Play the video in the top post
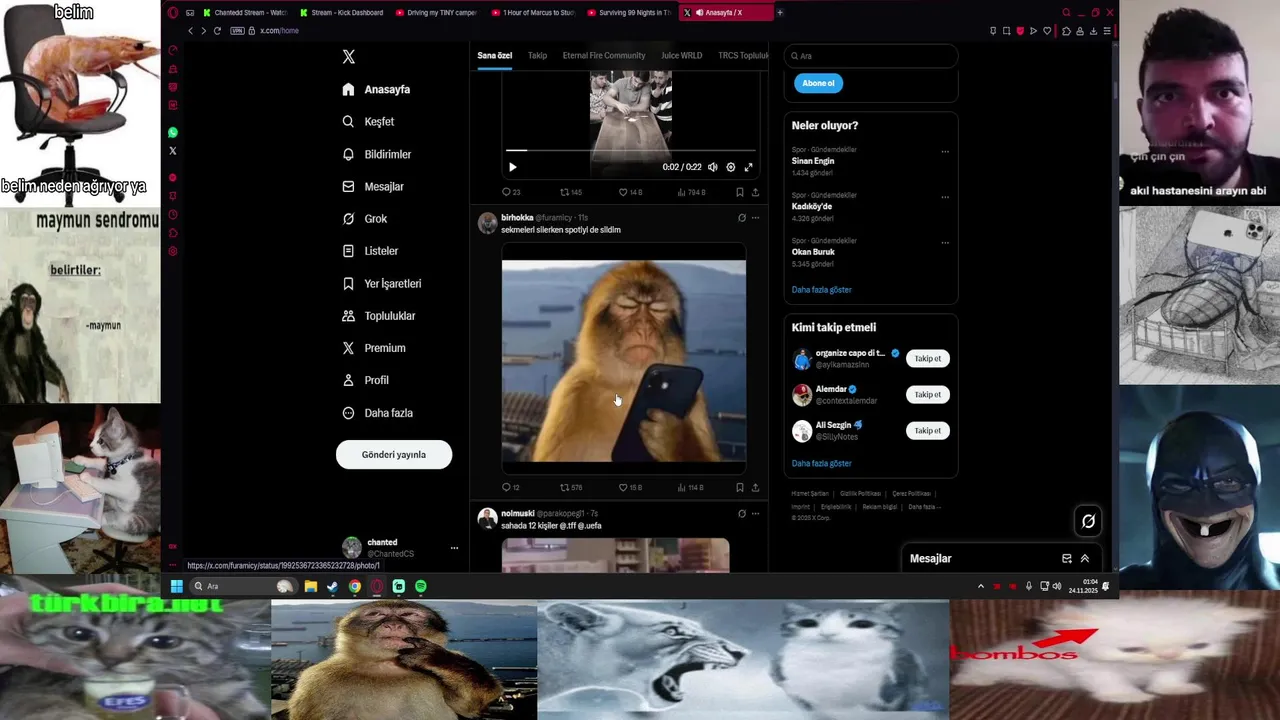This screenshot has height=720, width=1280. pyautogui.click(x=513, y=167)
